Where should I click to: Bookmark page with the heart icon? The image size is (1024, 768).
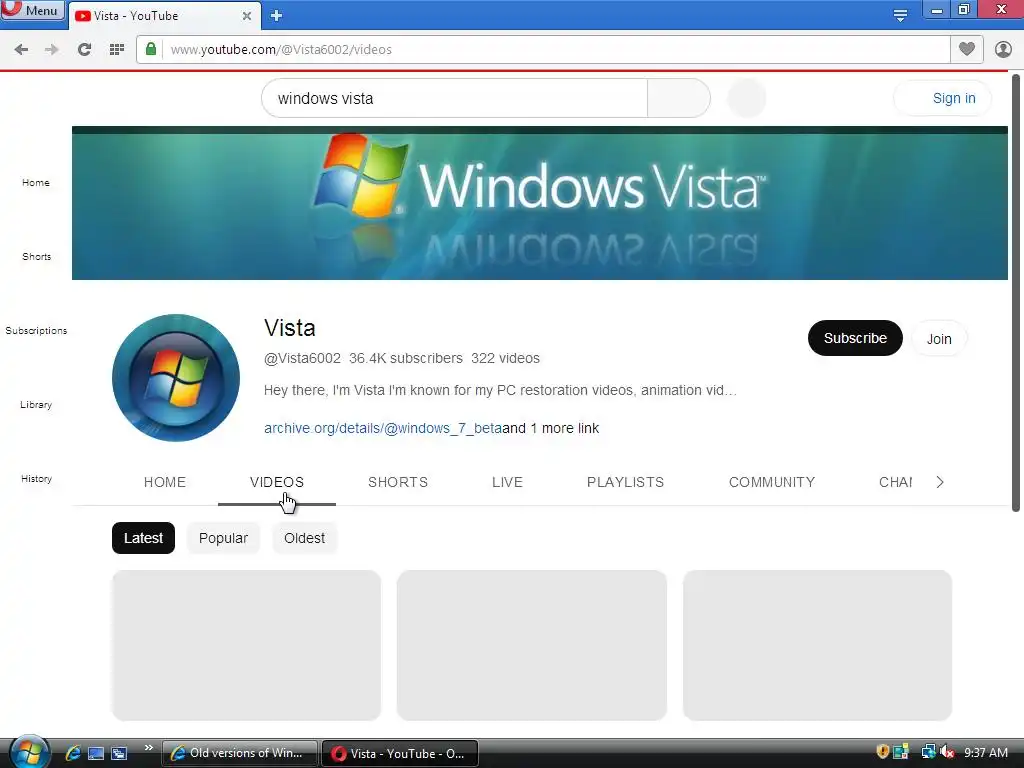967,49
